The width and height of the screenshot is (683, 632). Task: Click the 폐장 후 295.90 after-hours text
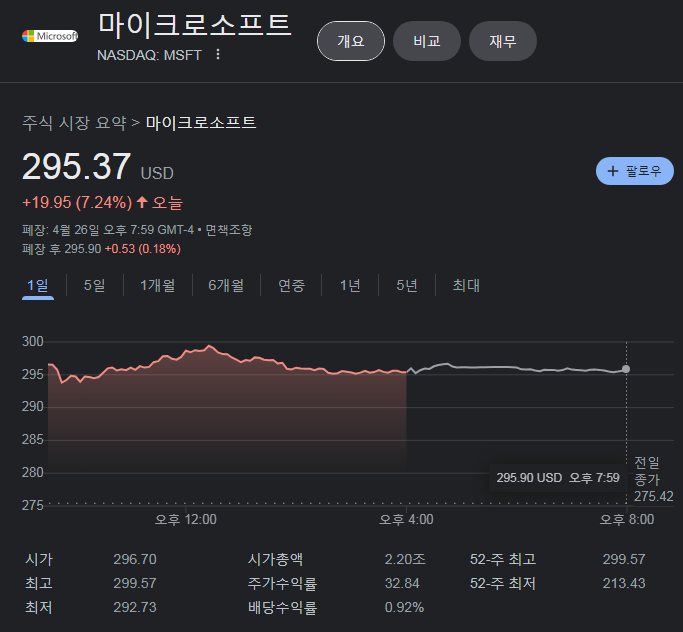pos(61,249)
